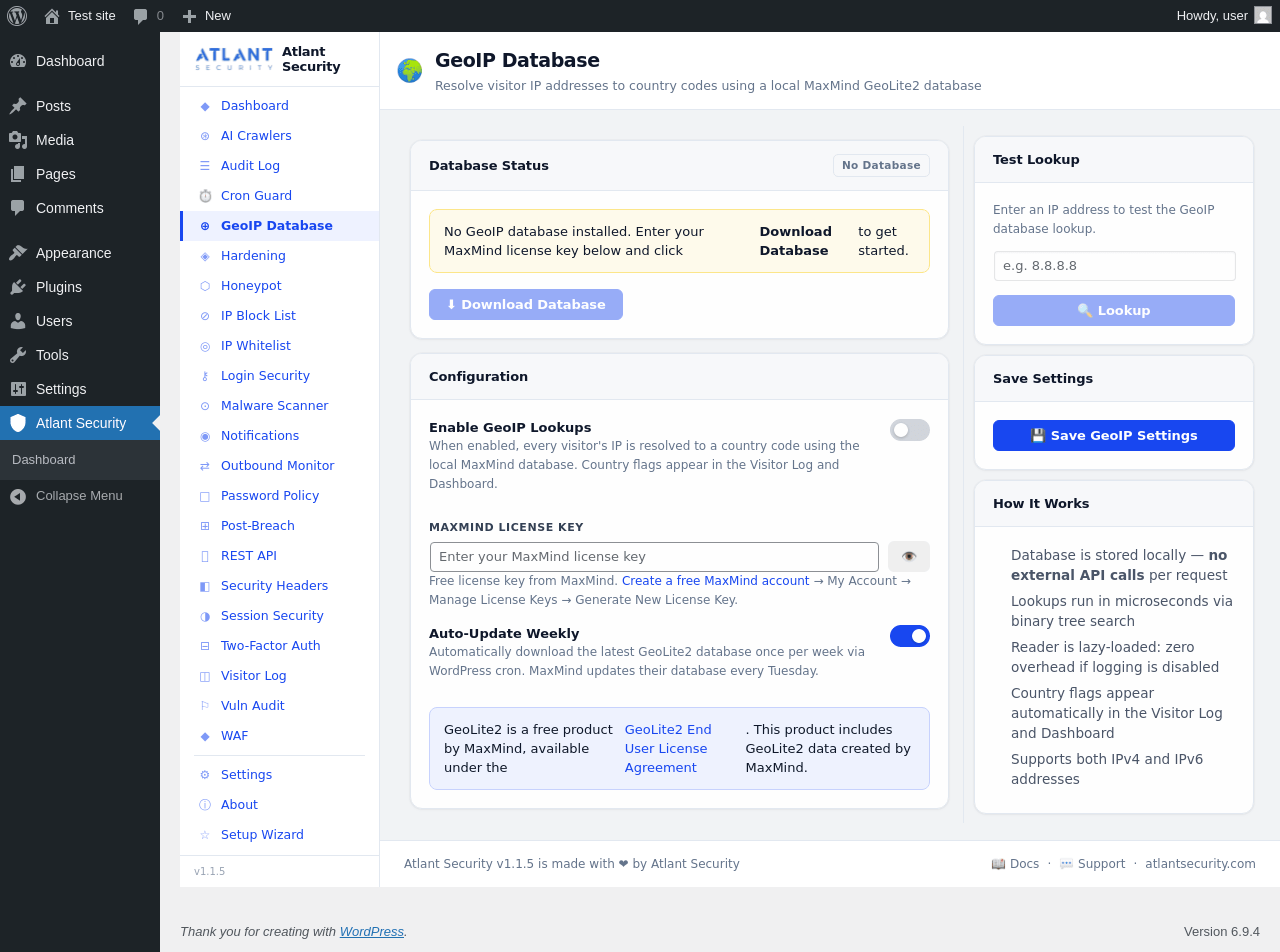The height and width of the screenshot is (952, 1280).
Task: Click the Posts pushpin icon
Action: click(x=18, y=106)
